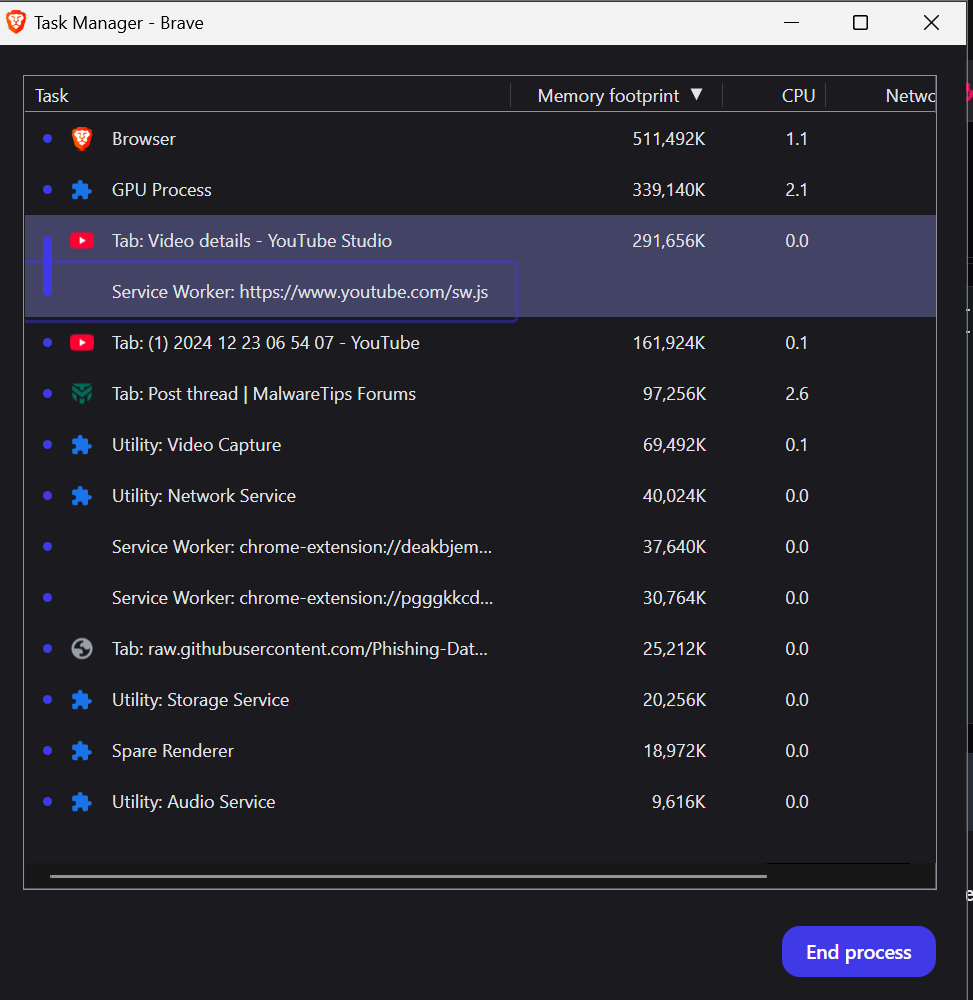Image resolution: width=973 pixels, height=1000 pixels.
Task: Click the YouTube icon for 2024 12 23 tab
Action: point(82,343)
